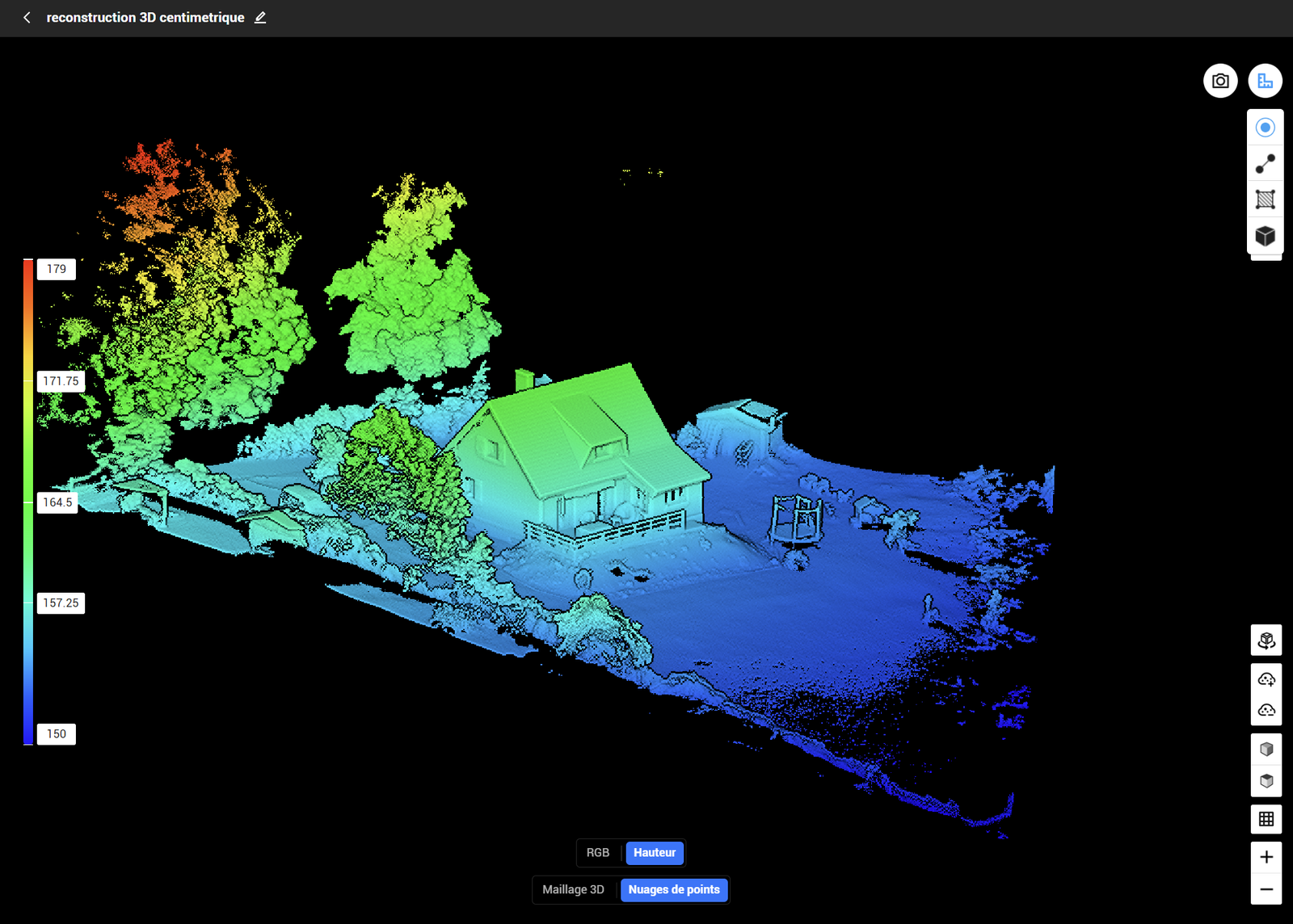The width and height of the screenshot is (1293, 924).
Task: Select the two-point distance measurement tool
Action: tap(1266, 164)
